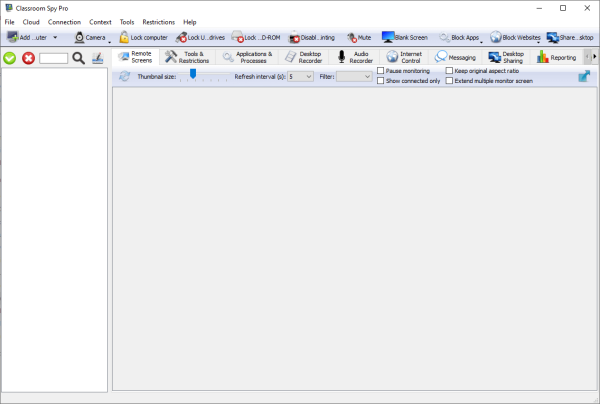Screen dimensions: 600x404
Task: Enable the Pause monitoring checkbox
Action: [381, 71]
